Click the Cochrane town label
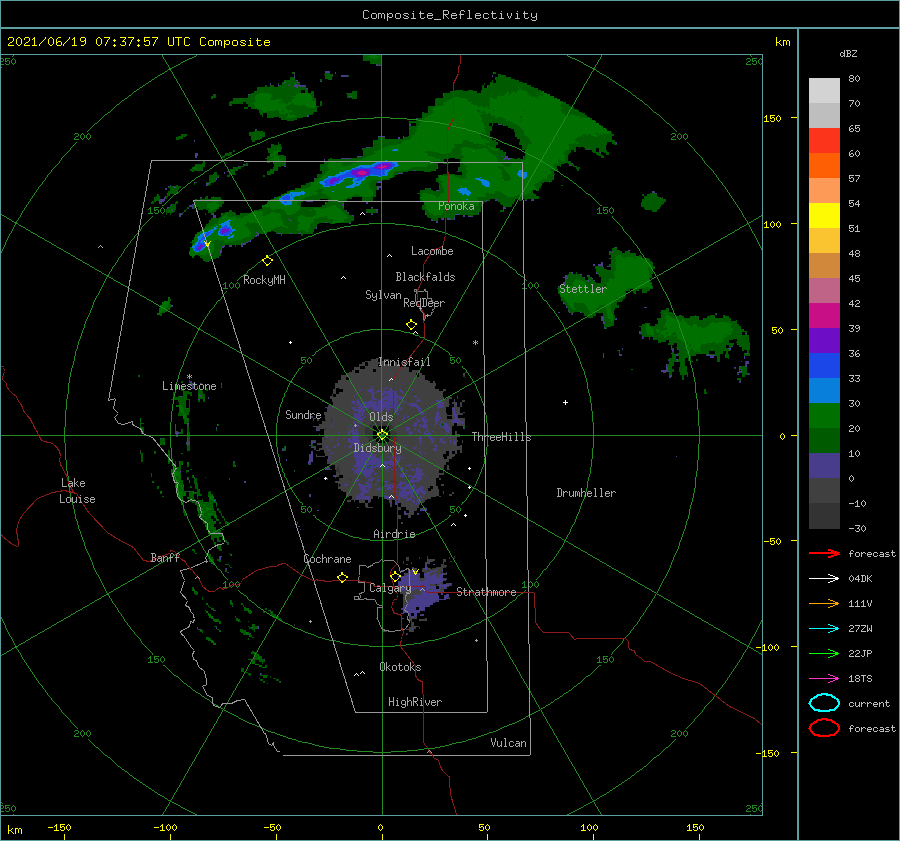 (327, 559)
